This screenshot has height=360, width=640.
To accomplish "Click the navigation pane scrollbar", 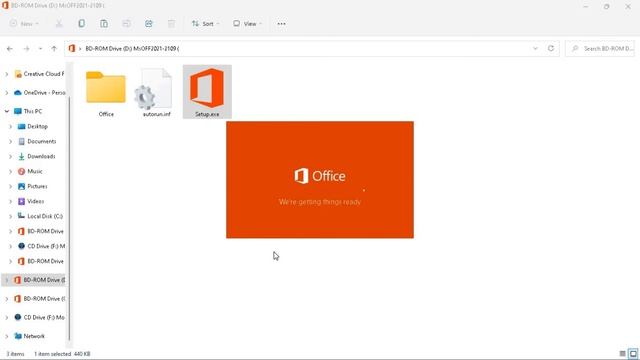I will point(69,218).
